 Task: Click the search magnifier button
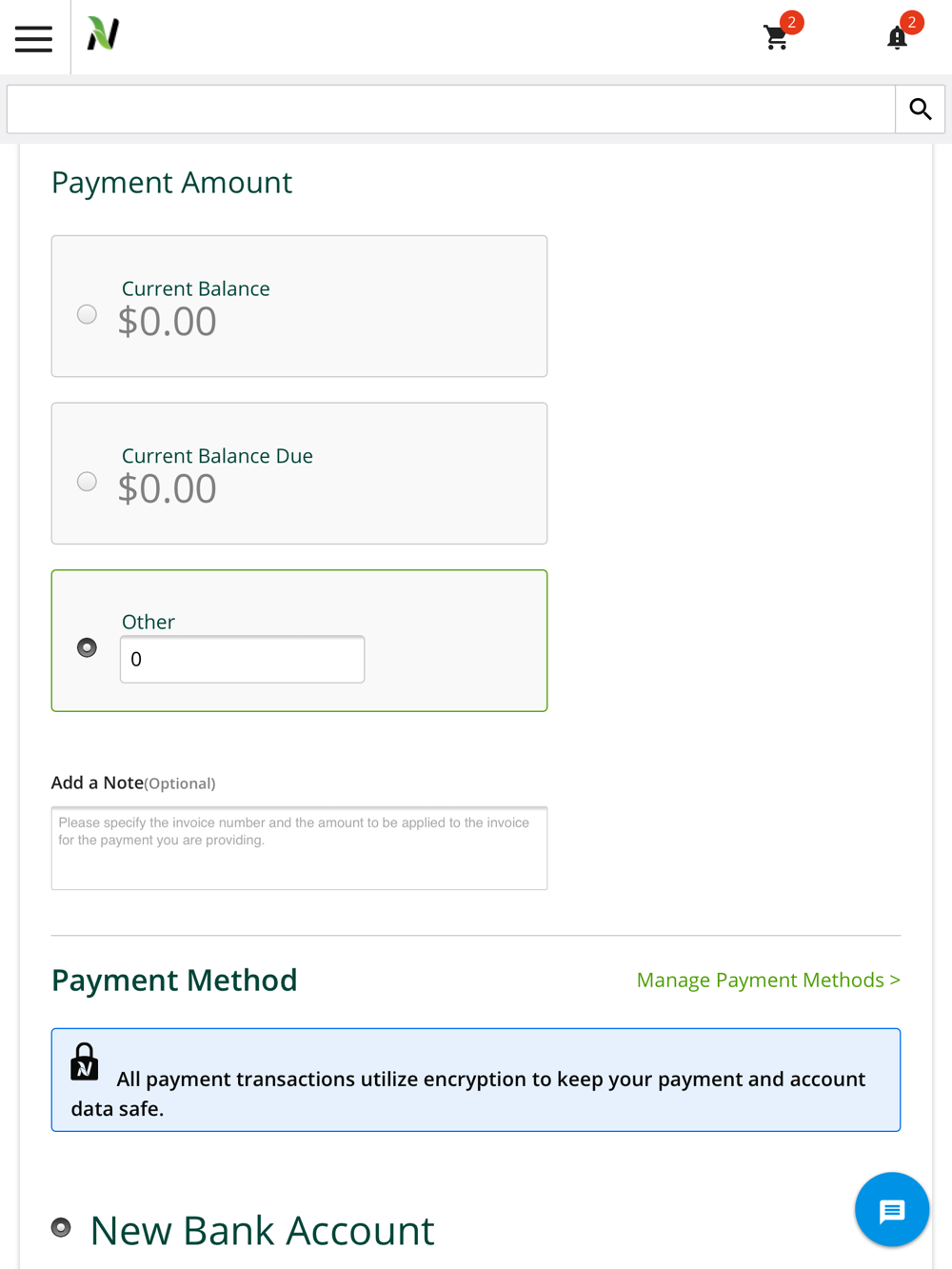[x=920, y=109]
